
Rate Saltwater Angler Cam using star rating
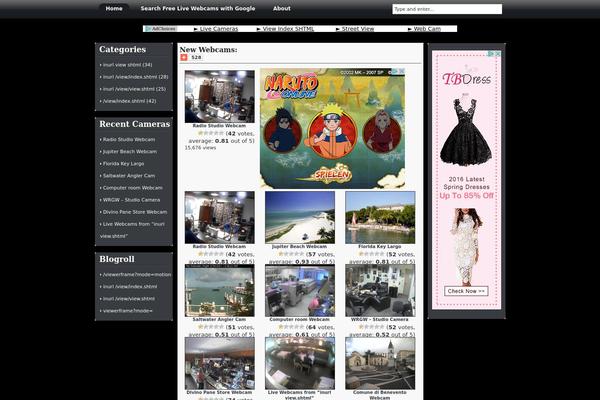(x=210, y=327)
